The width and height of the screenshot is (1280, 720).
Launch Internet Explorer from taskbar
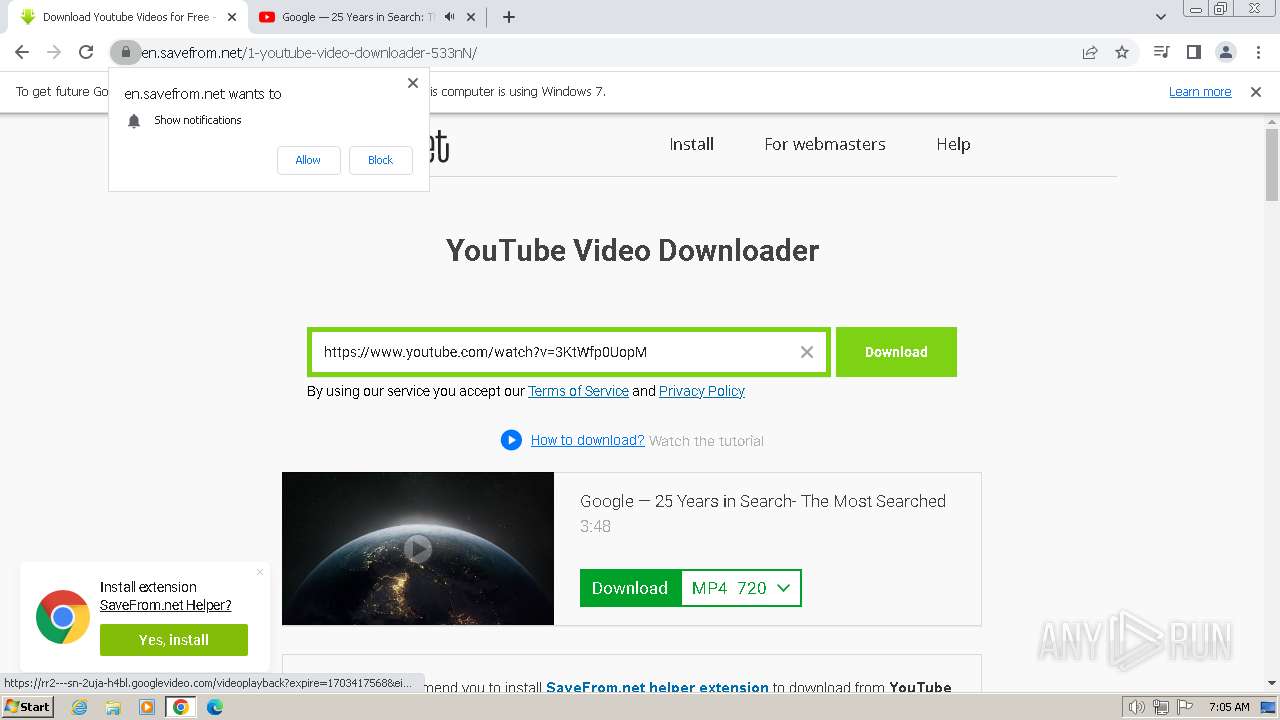tap(79, 707)
